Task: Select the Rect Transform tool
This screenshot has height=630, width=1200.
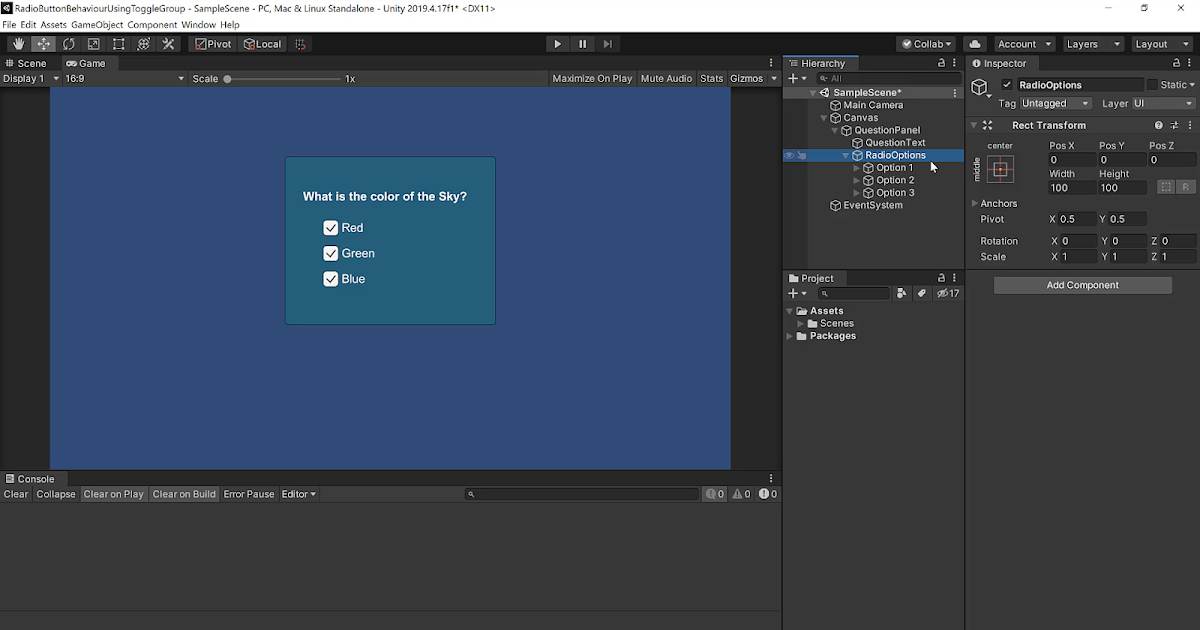Action: click(x=117, y=43)
